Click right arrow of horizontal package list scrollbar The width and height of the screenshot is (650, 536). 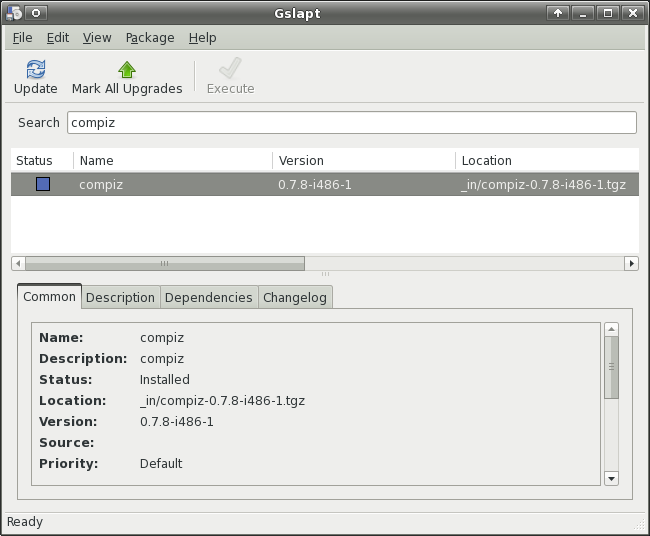(x=631, y=263)
